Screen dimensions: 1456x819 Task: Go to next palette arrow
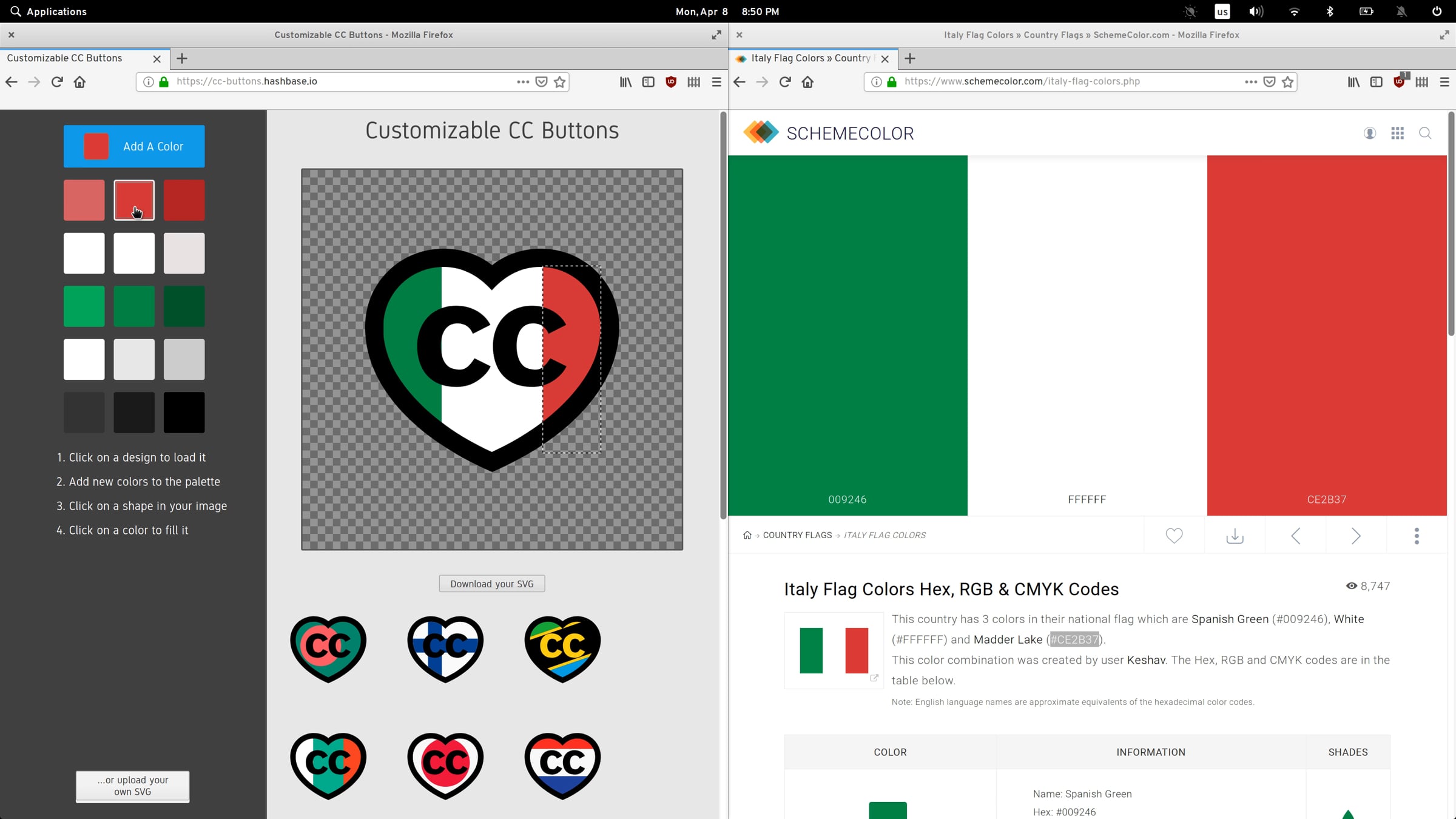pos(1356,536)
